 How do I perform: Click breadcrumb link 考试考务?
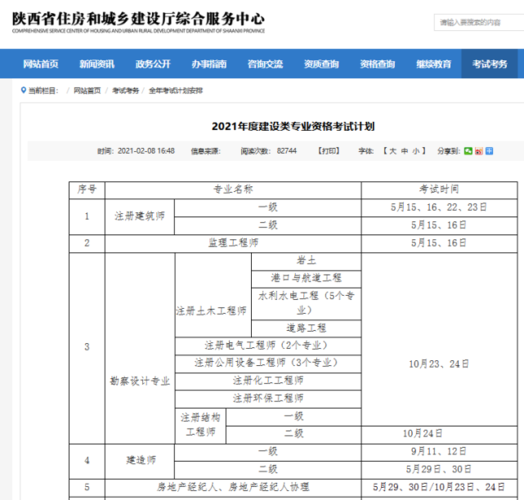tap(125, 91)
